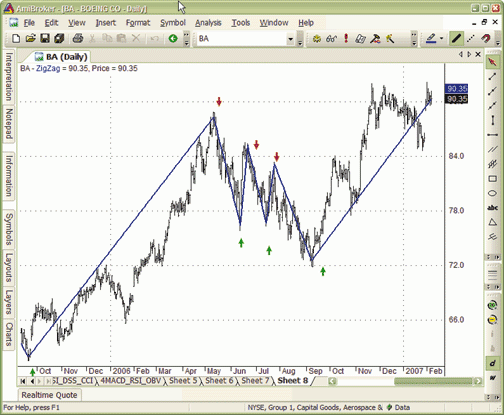Viewport: 504px width, 415px height.
Task: Open the Layers side panel tab
Action: point(9,302)
